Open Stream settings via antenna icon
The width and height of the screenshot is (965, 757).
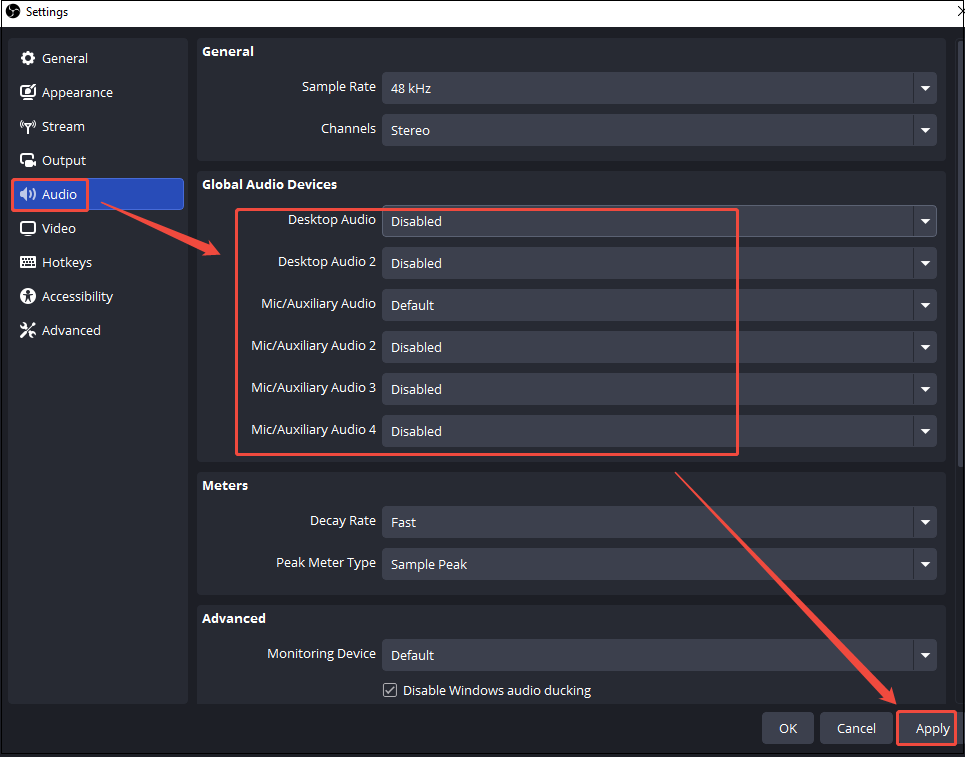point(28,126)
